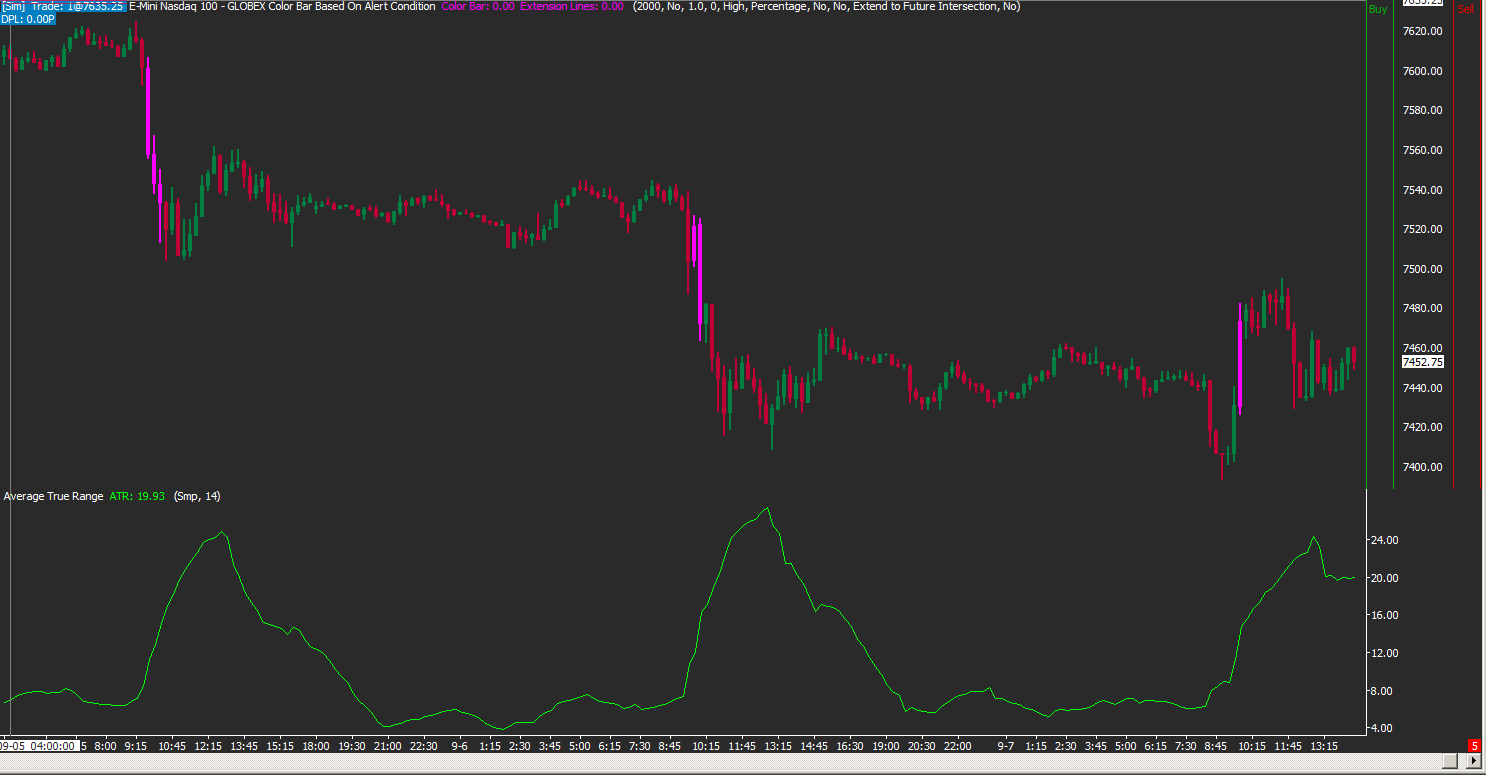This screenshot has width=1486, height=775.
Task: Click the 21:00 time label
Action: 388,745
